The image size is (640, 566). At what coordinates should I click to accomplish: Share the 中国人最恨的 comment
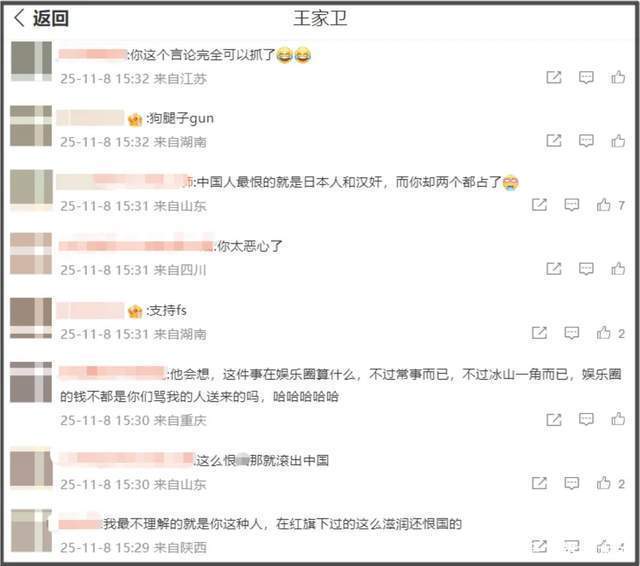point(539,205)
